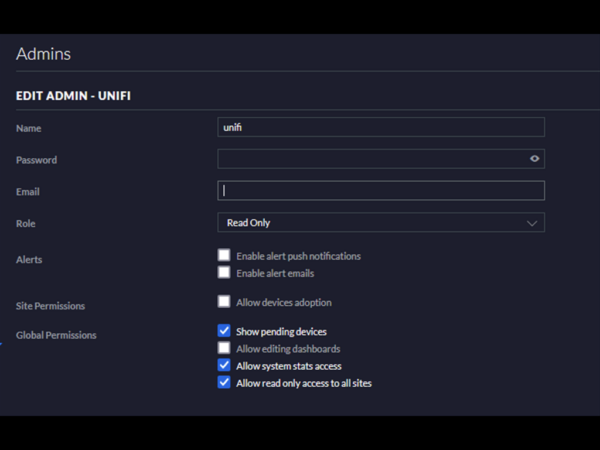Click the Email field label
The width and height of the screenshot is (600, 450).
[28, 192]
